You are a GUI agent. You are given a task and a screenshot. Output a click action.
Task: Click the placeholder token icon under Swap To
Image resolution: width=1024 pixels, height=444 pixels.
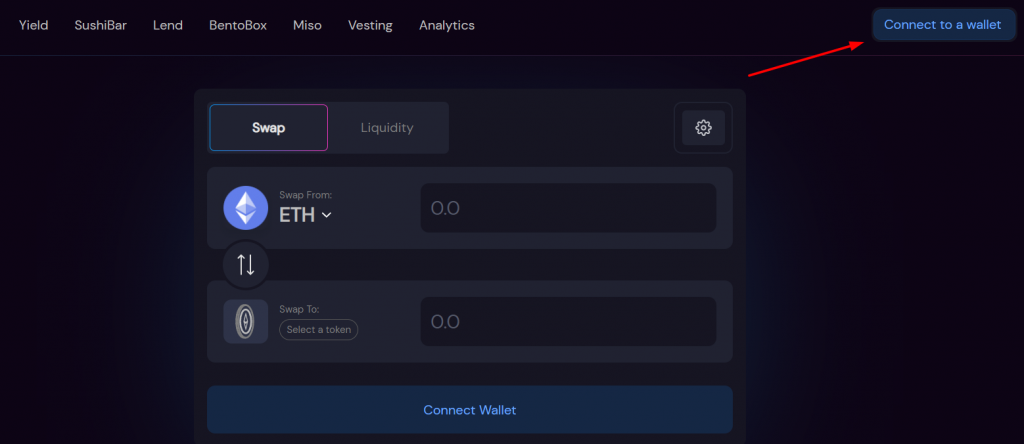246,322
